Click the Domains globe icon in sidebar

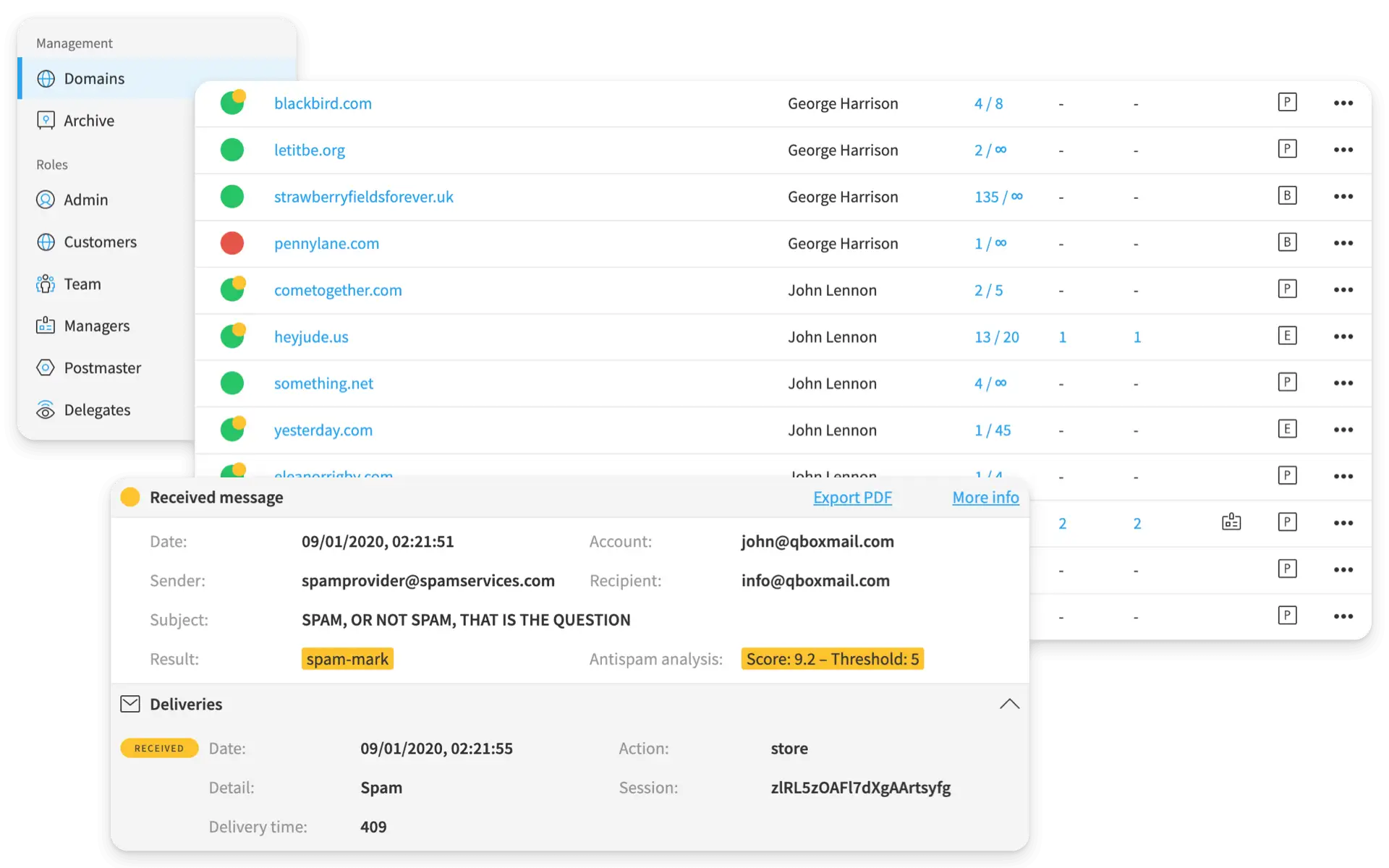(46, 79)
